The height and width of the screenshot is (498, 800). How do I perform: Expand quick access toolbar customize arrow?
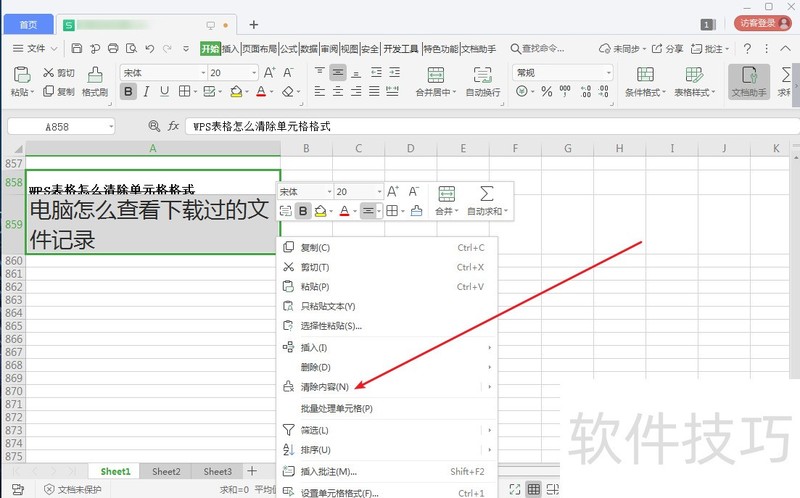click(186, 48)
